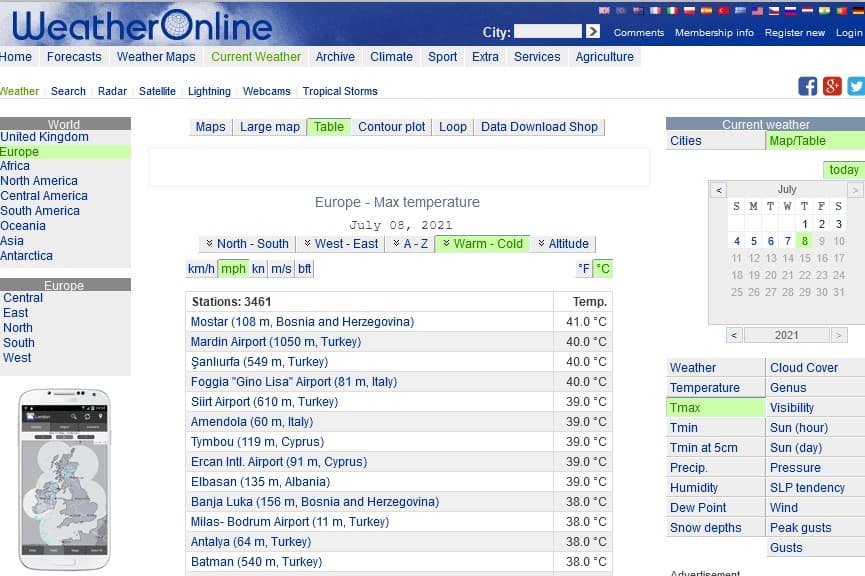Image resolution: width=865 pixels, height=576 pixels.
Task: Click the Turkish flag icon
Action: [x=723, y=10]
